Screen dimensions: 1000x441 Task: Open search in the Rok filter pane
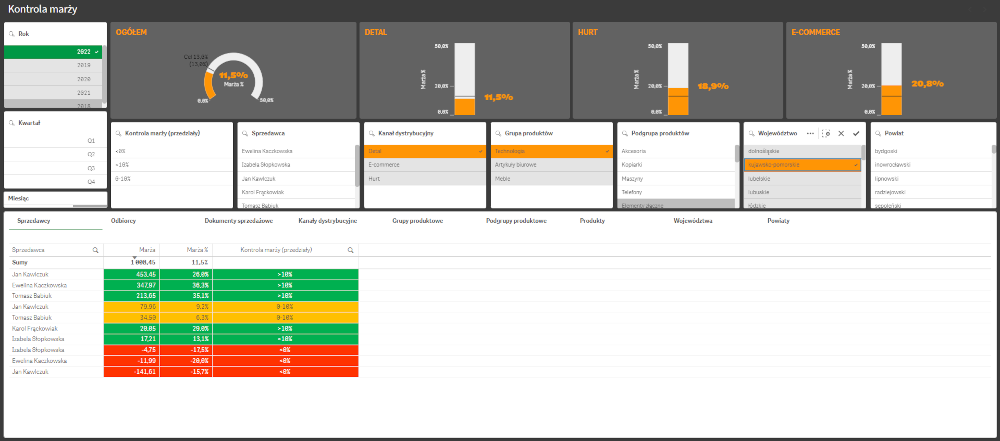(11, 34)
